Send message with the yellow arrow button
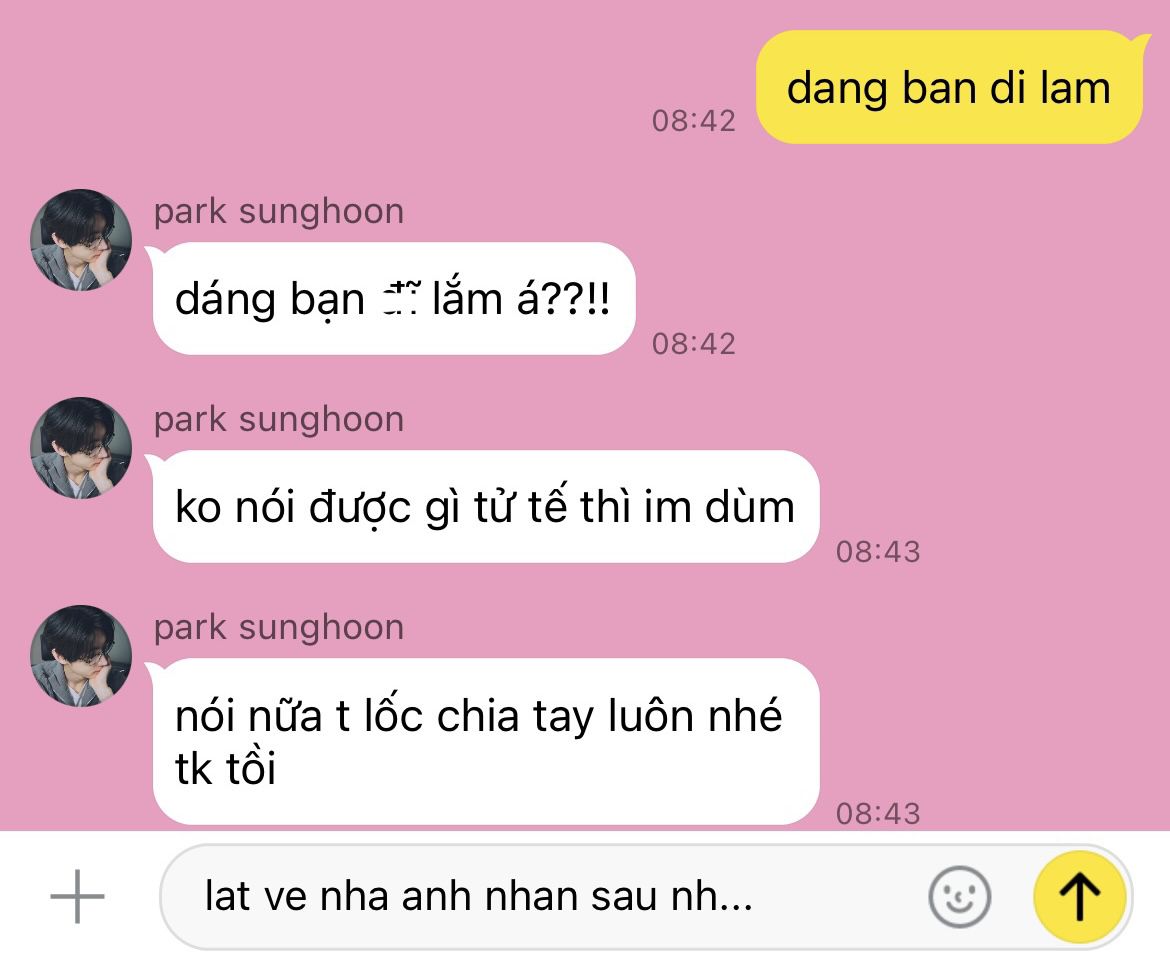This screenshot has width=1170, height=970. [1080, 897]
